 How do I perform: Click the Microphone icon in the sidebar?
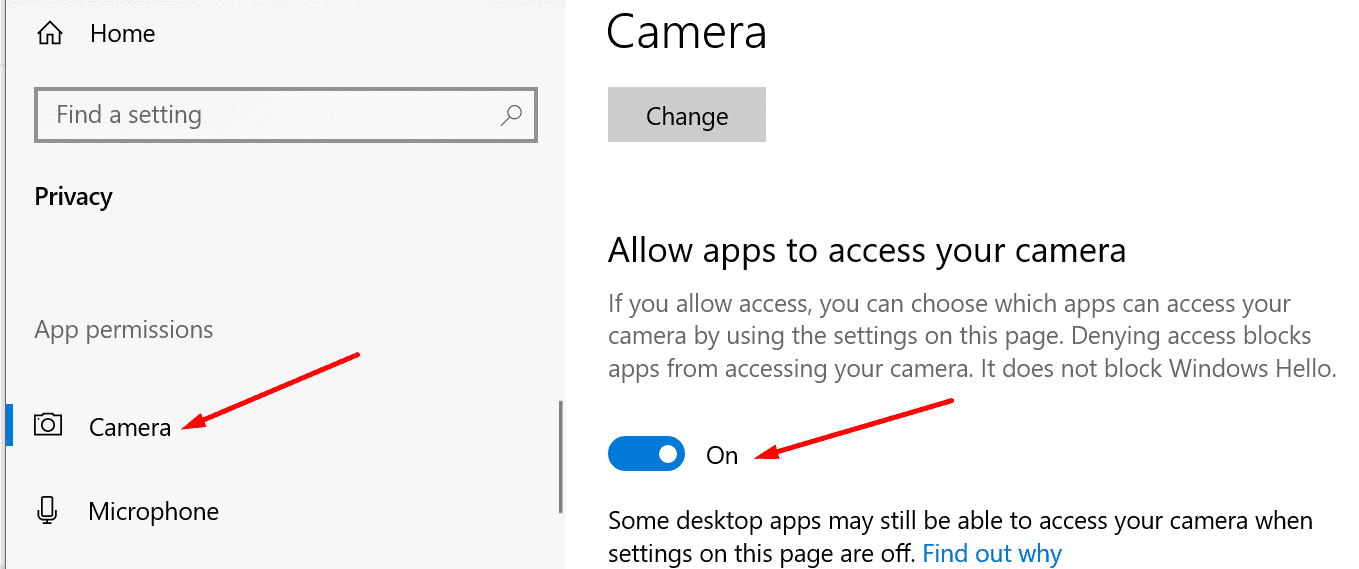[x=47, y=511]
